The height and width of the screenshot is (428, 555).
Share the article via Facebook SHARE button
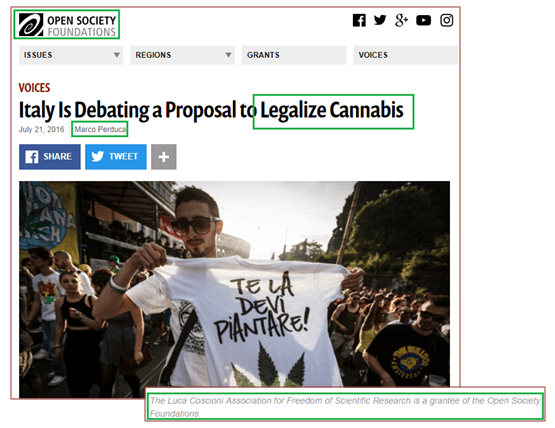pos(50,157)
